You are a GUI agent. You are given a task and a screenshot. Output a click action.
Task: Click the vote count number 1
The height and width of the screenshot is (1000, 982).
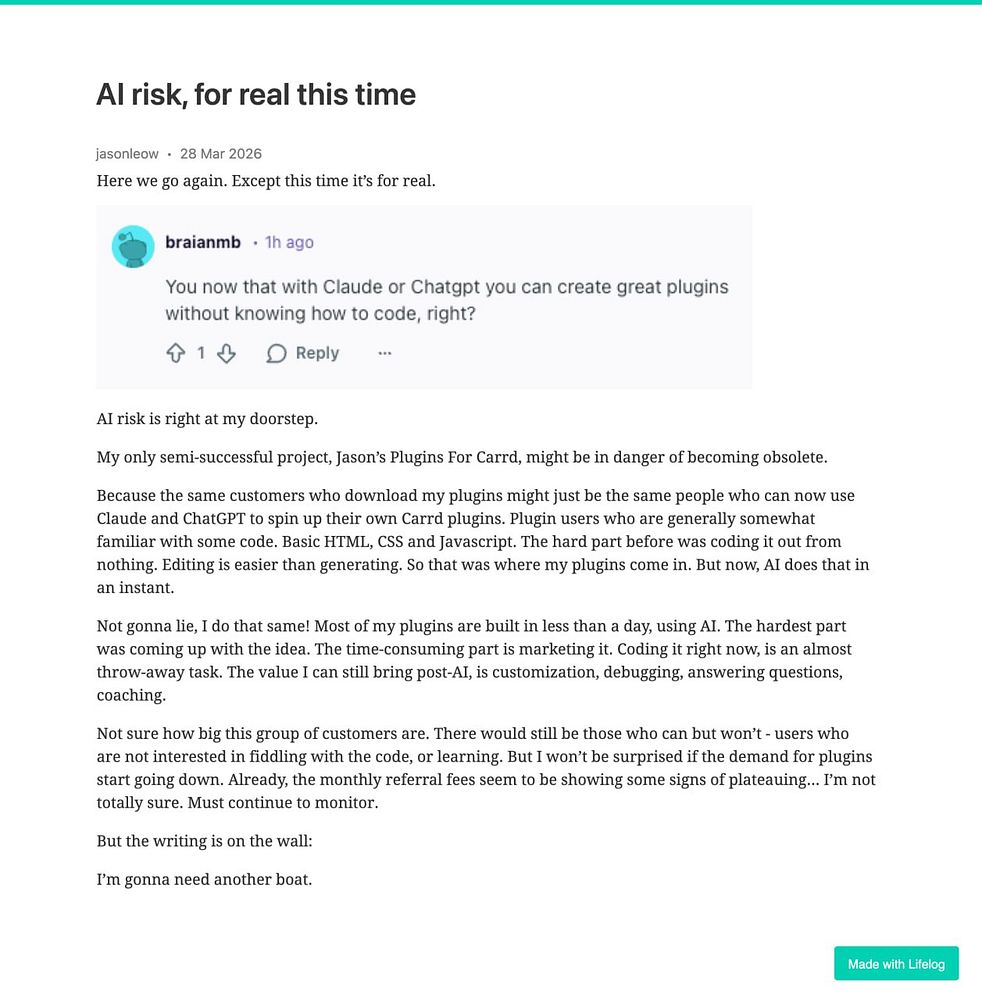tap(201, 353)
